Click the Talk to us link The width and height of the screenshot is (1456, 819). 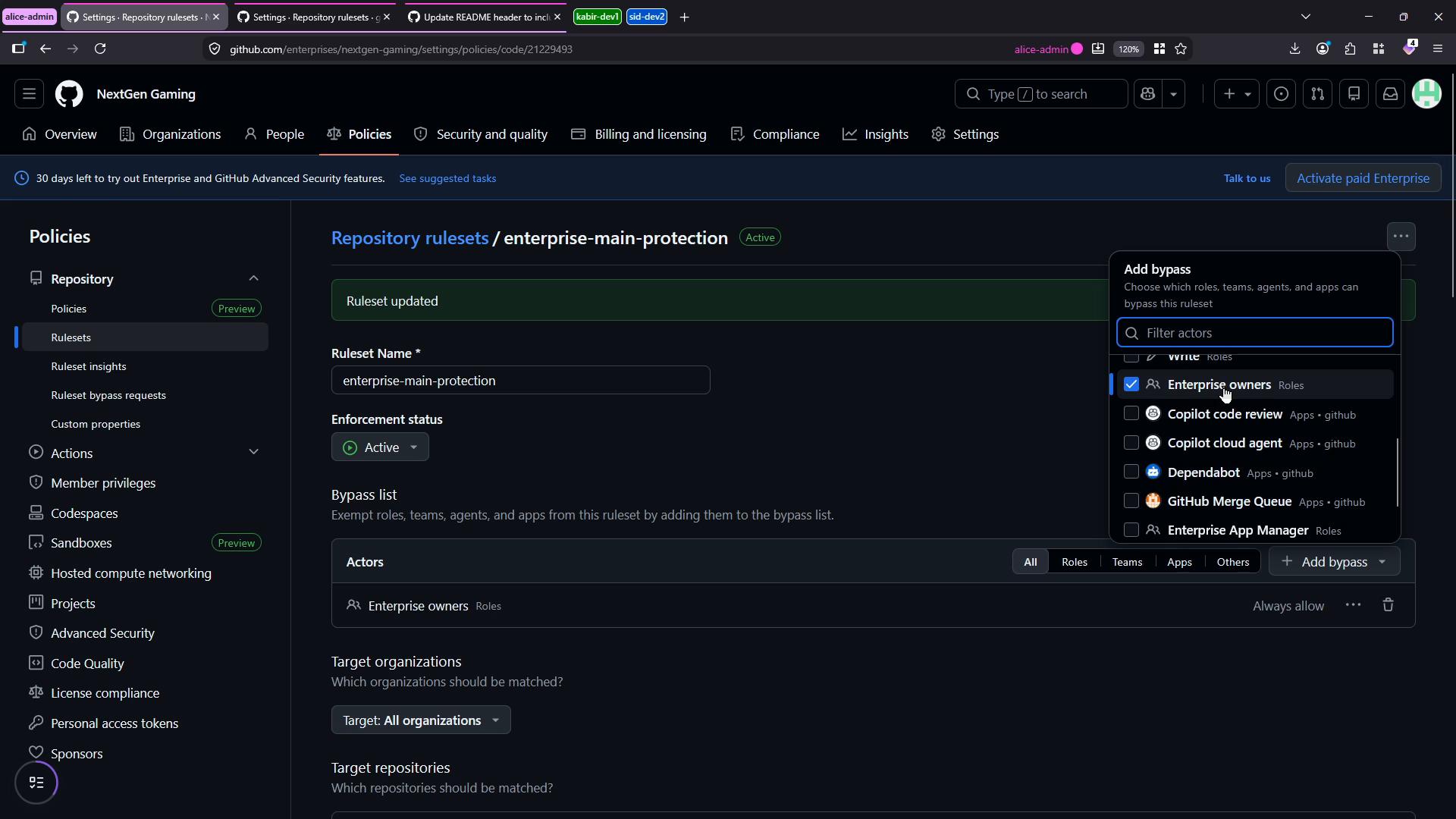[x=1247, y=178]
